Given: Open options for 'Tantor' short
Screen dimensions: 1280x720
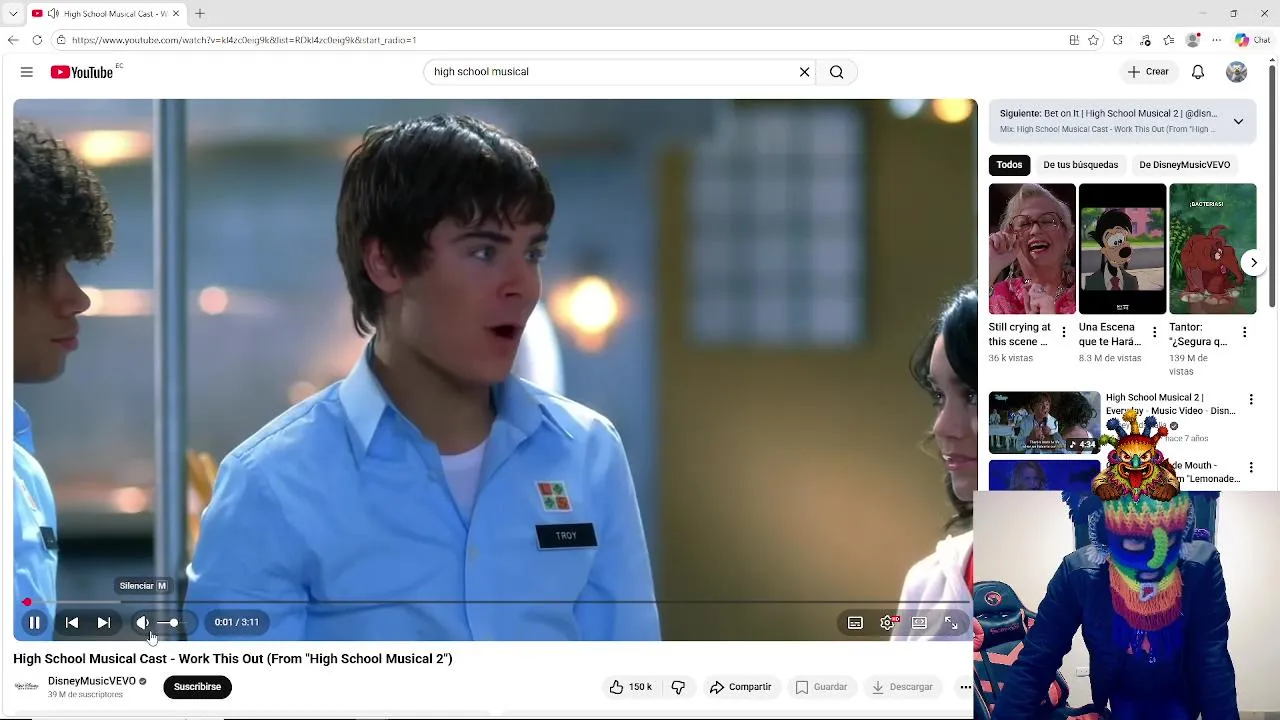Looking at the screenshot, I should tap(1244, 332).
